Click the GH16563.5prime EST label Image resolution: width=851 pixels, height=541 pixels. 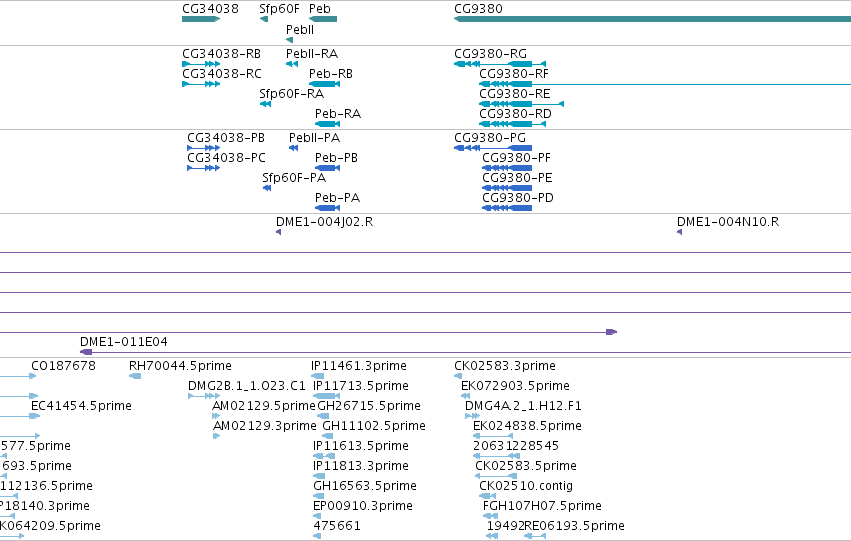pos(365,486)
